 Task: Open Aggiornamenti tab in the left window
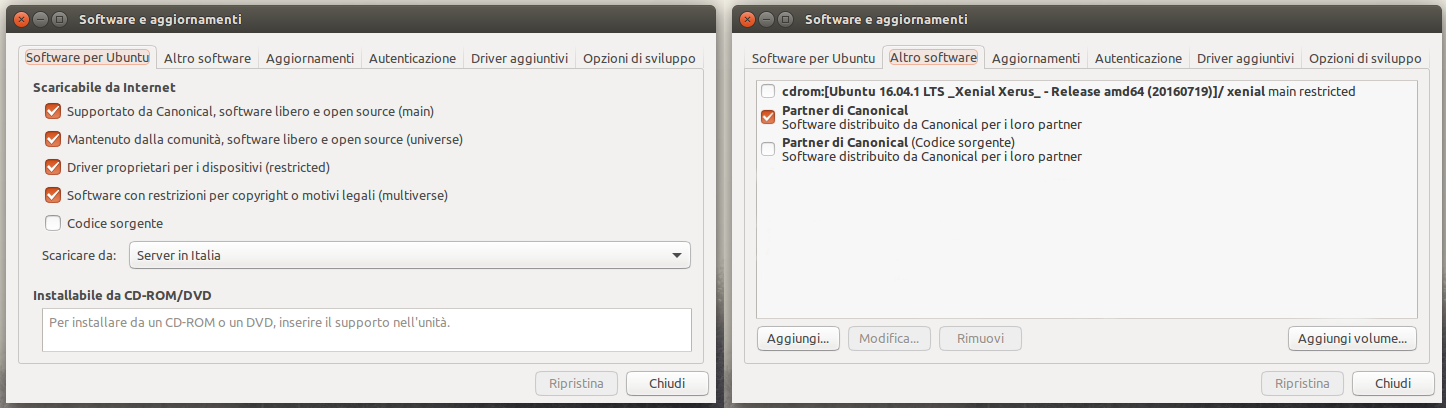click(310, 58)
